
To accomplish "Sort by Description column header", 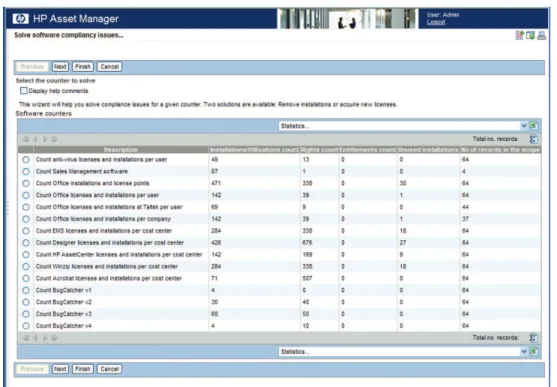I will coord(121,150).
